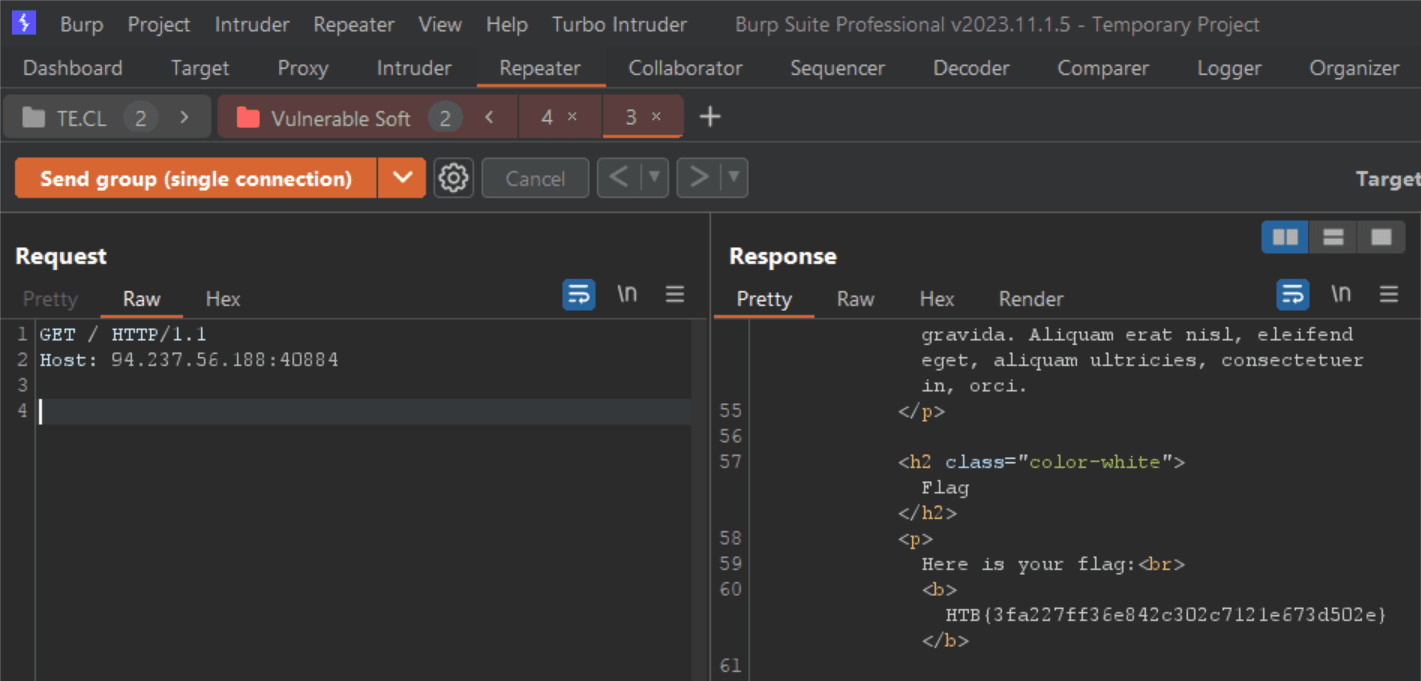This screenshot has width=1421, height=681.
Task: Open the Burp menu
Action: tap(81, 24)
